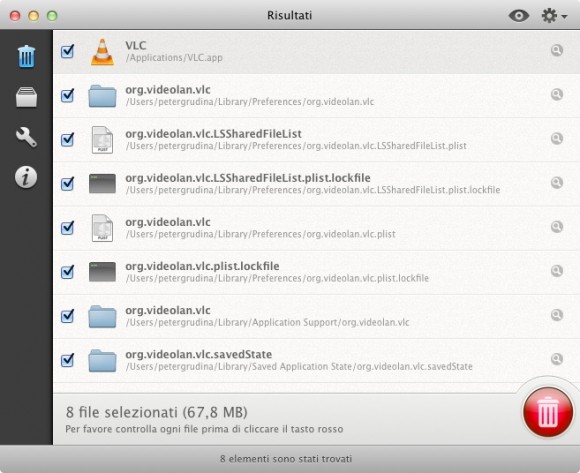Reveal org.videolan.vlc.savedState with magnifier icon
This screenshot has height=473, width=580.
pos(557,359)
